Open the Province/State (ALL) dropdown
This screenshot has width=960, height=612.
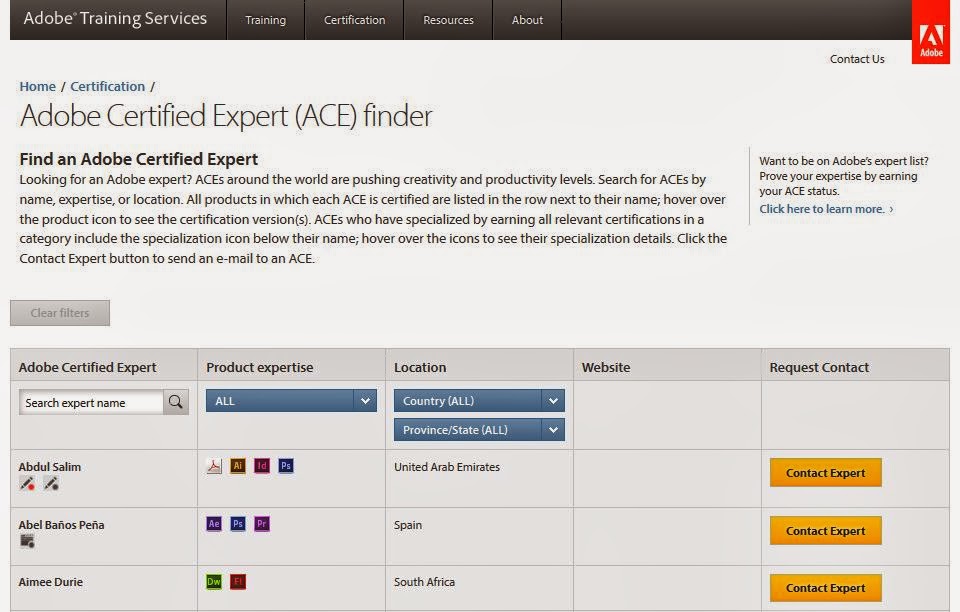(x=479, y=429)
